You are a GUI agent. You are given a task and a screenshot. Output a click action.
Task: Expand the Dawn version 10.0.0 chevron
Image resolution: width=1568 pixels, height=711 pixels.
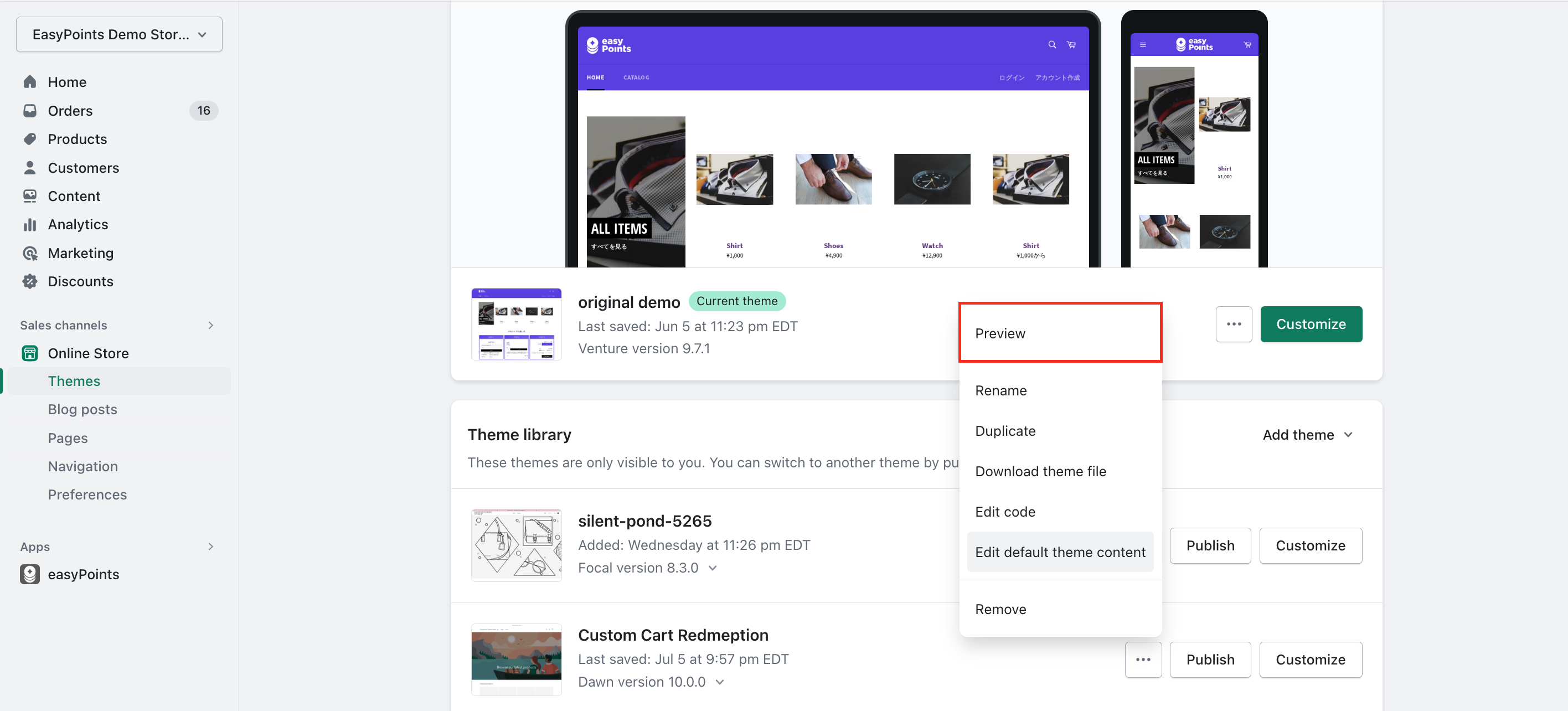point(720,682)
